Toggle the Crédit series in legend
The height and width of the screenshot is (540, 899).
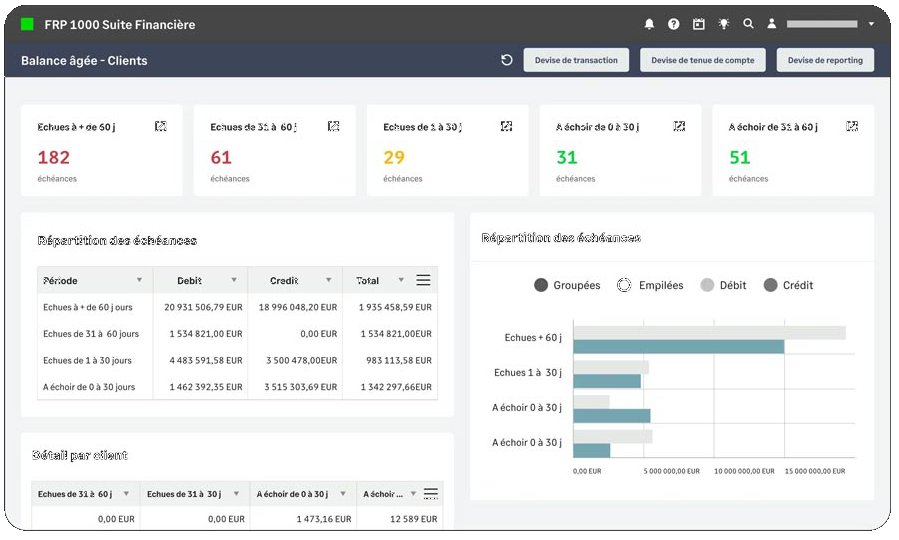click(788, 285)
